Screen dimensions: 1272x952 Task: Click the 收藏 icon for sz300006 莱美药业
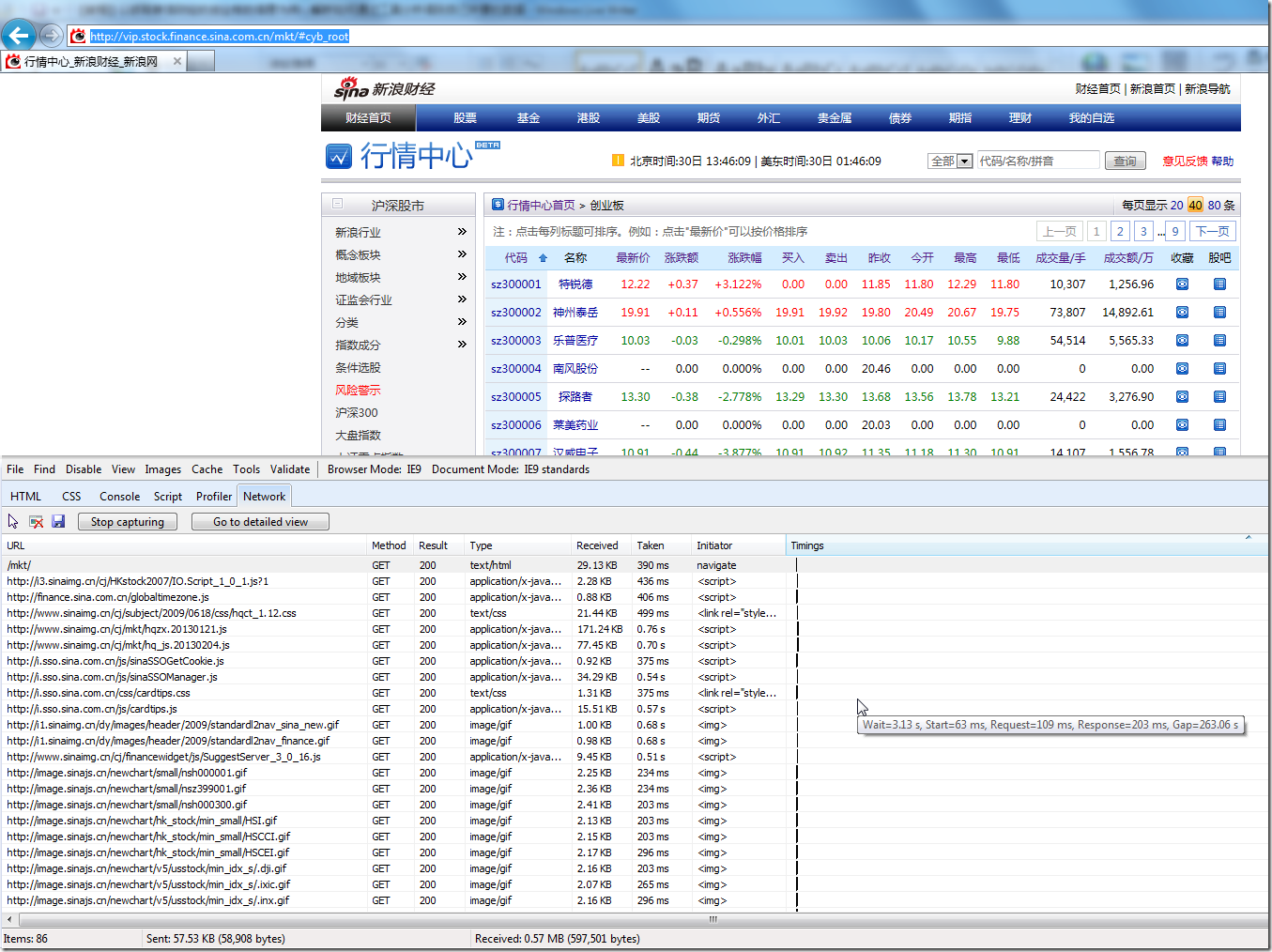pyautogui.click(x=1182, y=424)
